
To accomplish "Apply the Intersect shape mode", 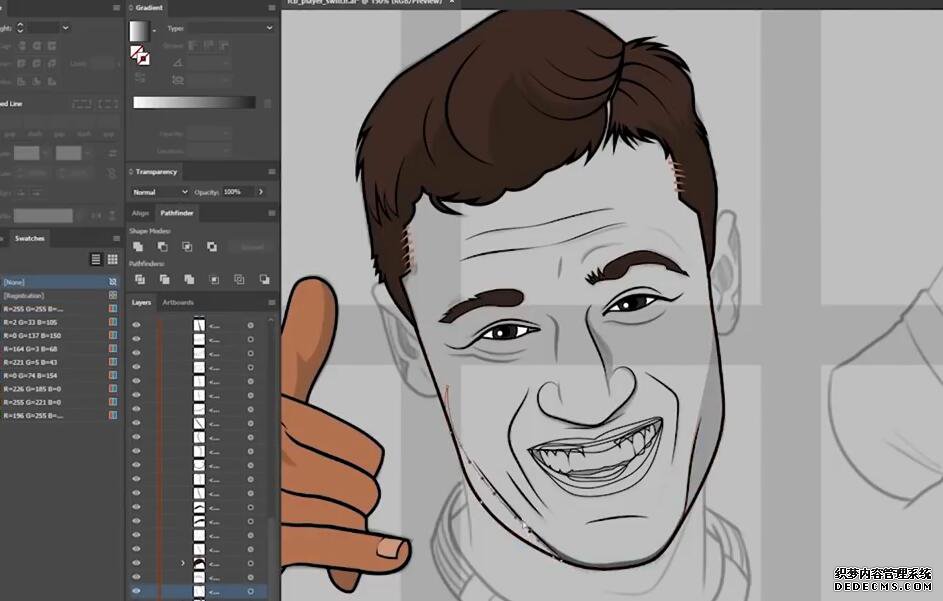I will tap(187, 247).
